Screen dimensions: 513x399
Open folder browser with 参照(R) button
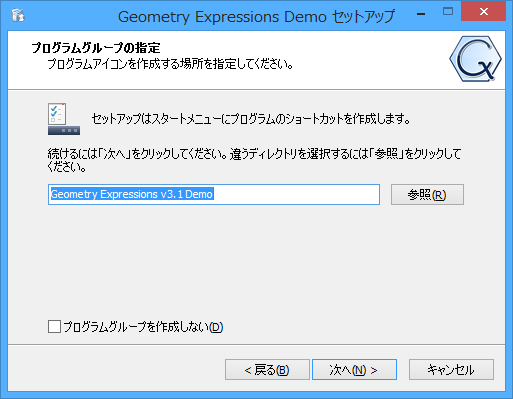click(x=427, y=194)
